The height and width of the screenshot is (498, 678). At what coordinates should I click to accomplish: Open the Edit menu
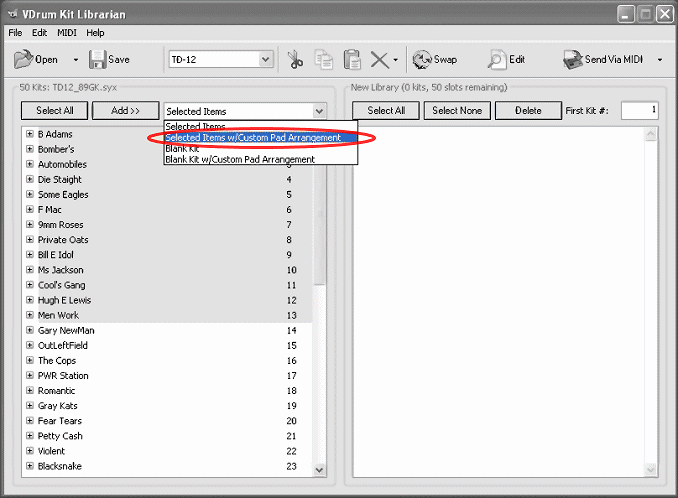[39, 33]
